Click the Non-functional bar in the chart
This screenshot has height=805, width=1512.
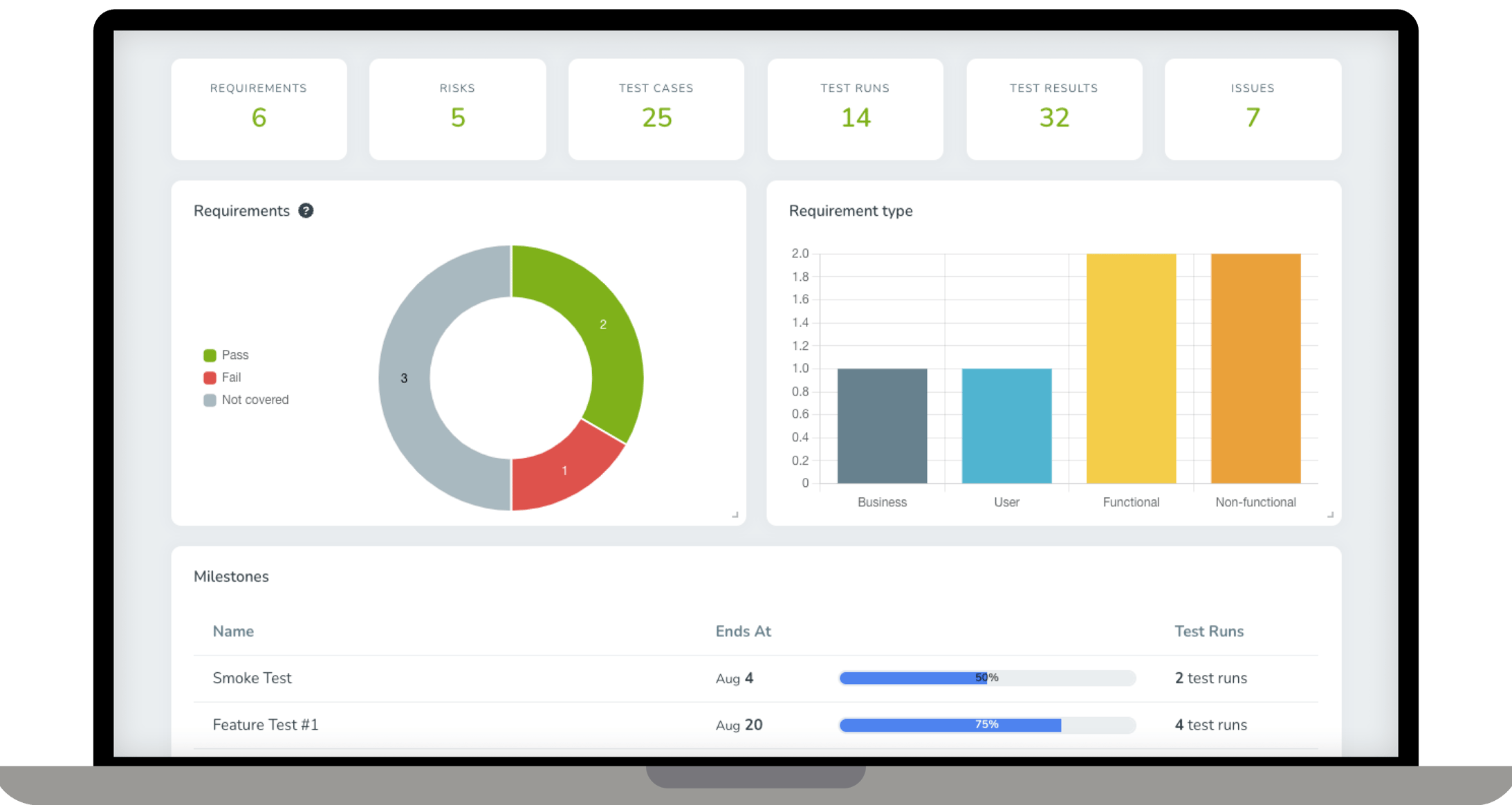tap(1255, 369)
